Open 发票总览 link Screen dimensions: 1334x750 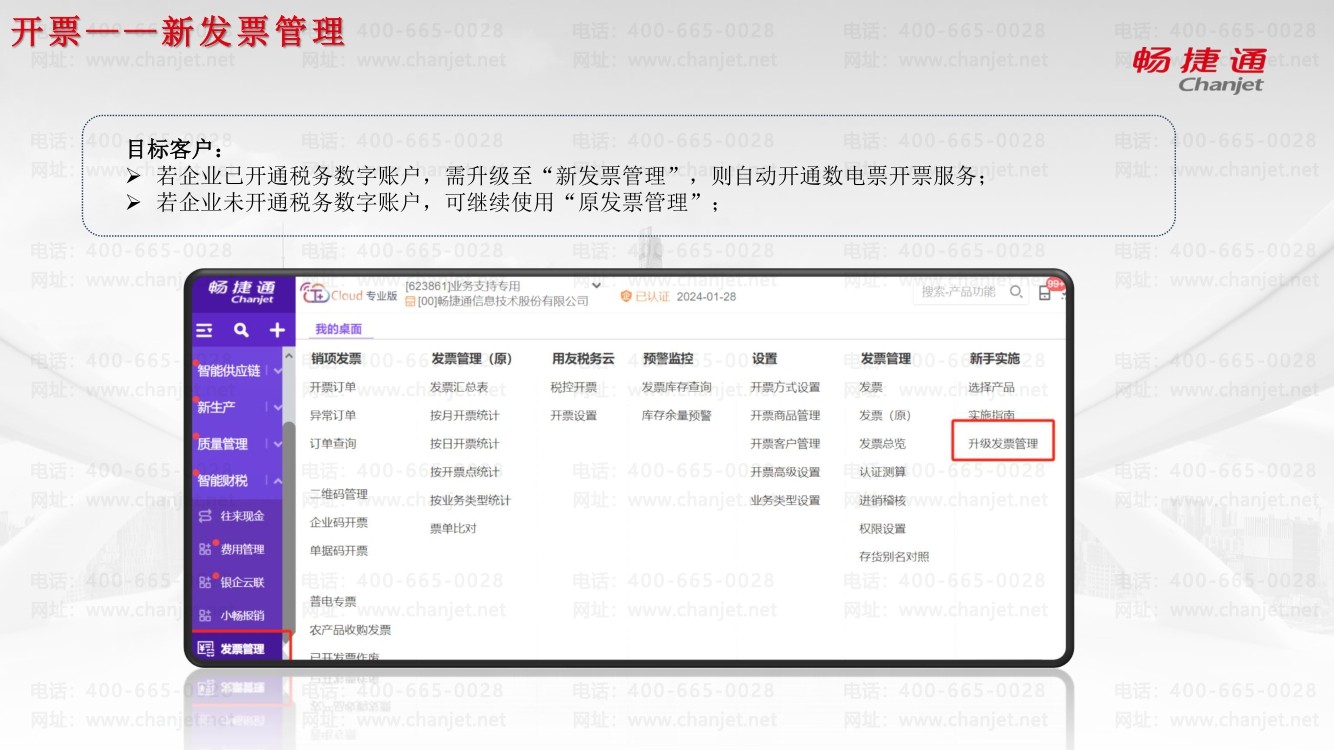coord(882,443)
